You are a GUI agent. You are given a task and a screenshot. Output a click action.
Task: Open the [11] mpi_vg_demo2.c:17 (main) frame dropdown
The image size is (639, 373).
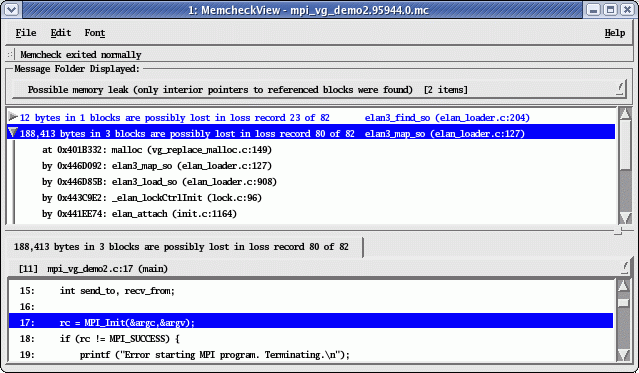(319, 269)
